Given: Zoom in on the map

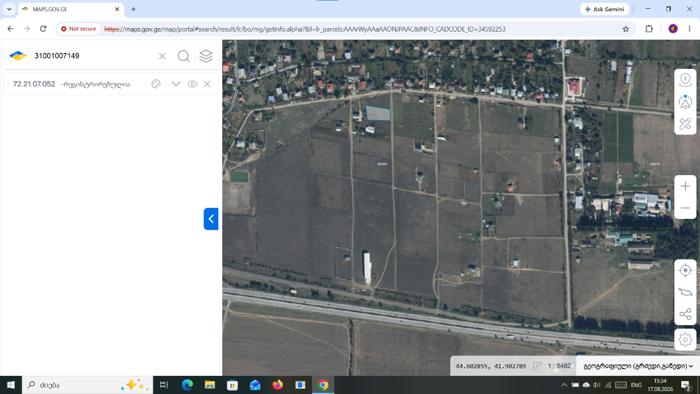Looking at the screenshot, I should pos(685,186).
